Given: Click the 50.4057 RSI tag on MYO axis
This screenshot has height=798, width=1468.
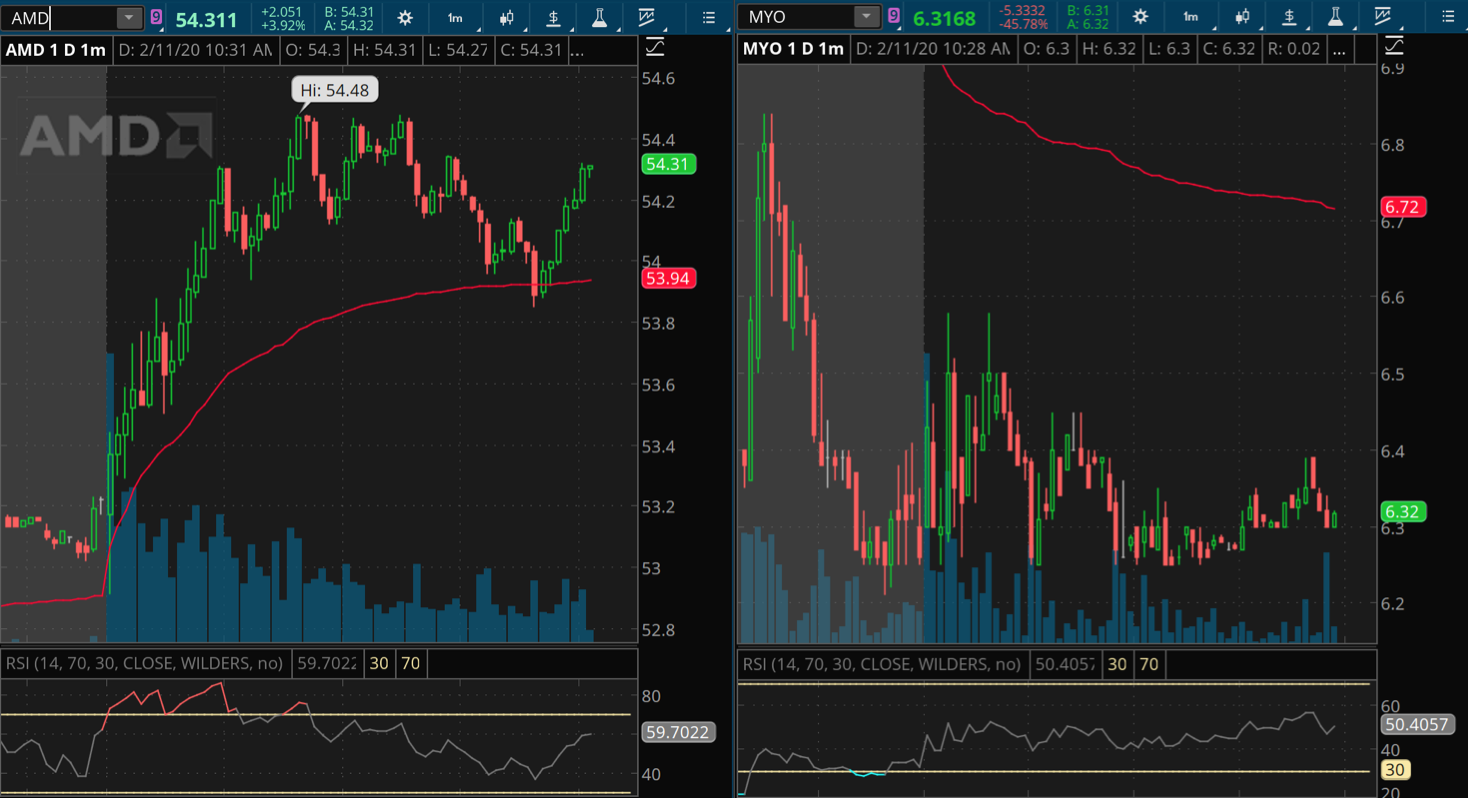Looking at the screenshot, I should click(x=1415, y=724).
